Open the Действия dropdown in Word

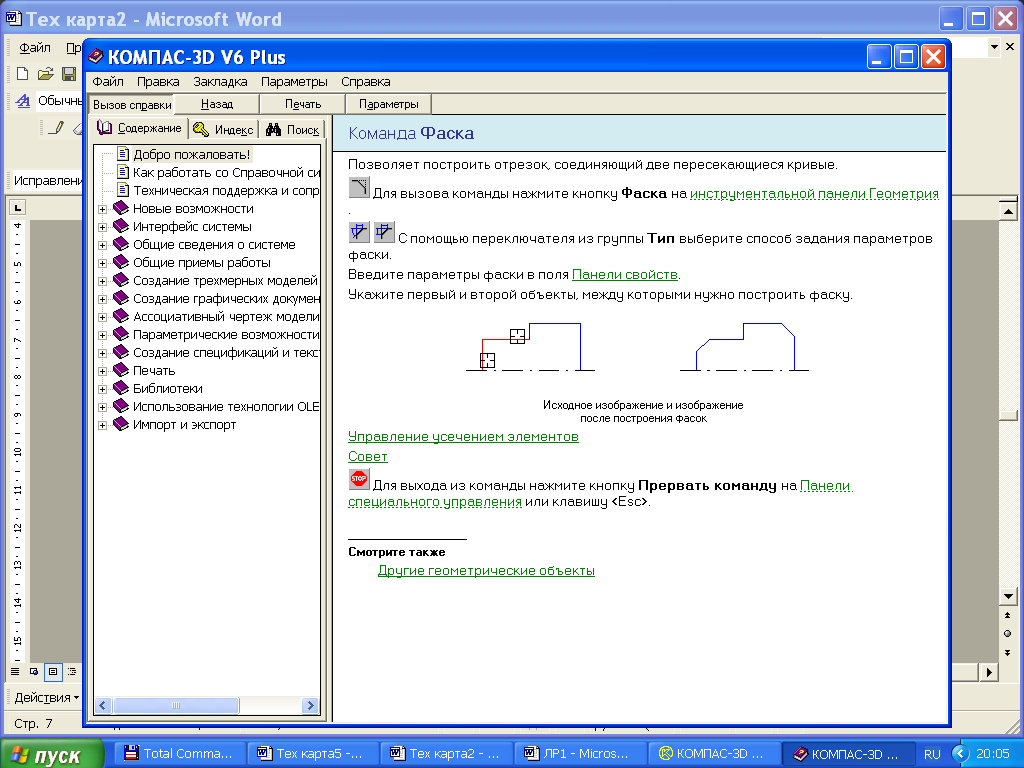click(x=46, y=697)
